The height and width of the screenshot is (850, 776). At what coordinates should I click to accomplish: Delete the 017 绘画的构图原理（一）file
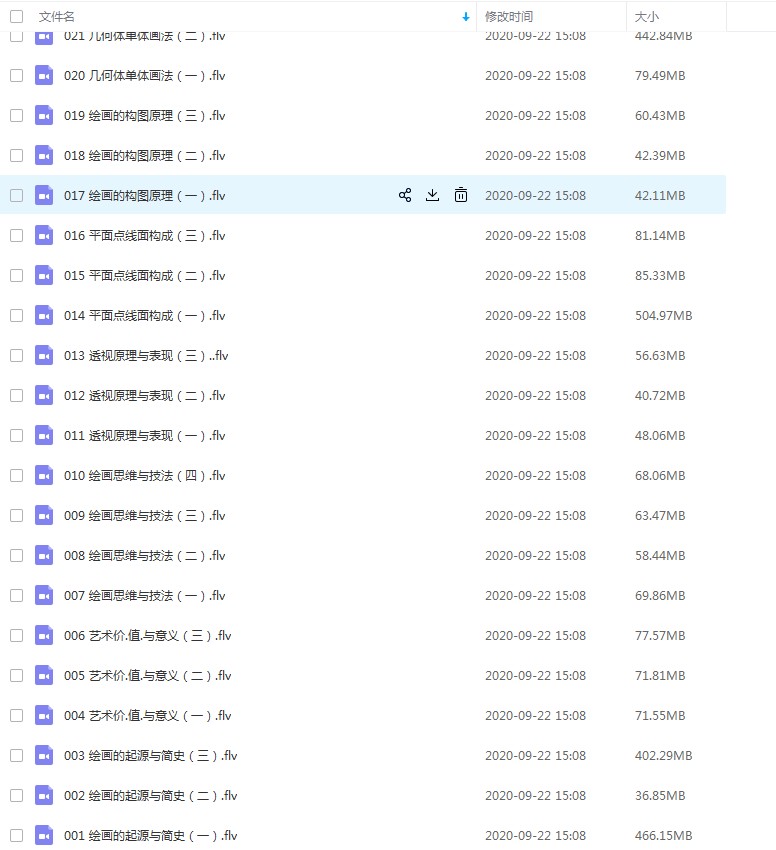461,195
